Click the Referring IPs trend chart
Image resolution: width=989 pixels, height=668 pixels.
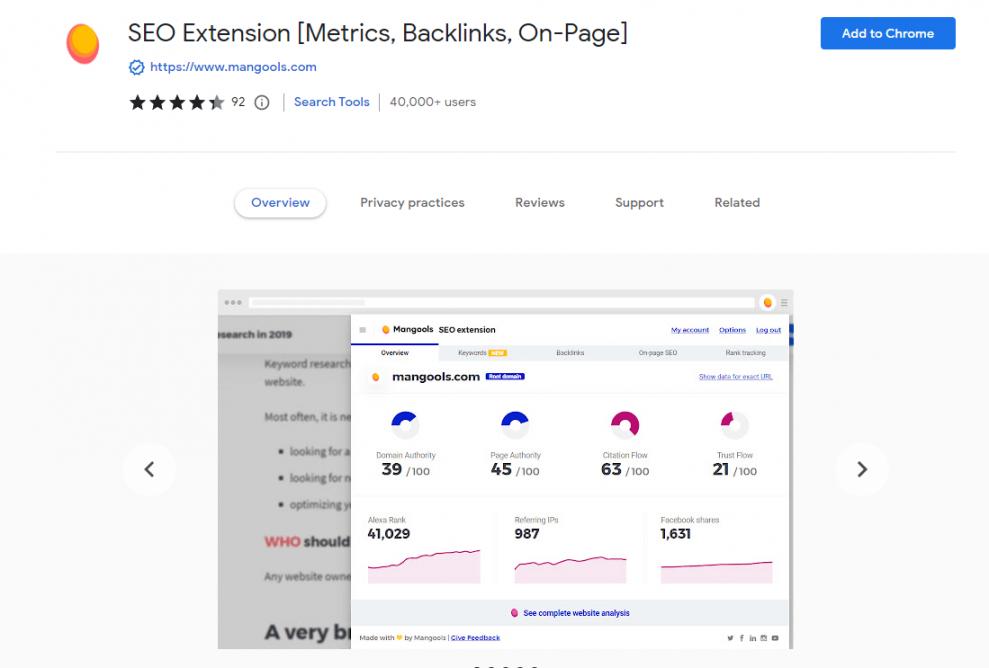[570, 570]
